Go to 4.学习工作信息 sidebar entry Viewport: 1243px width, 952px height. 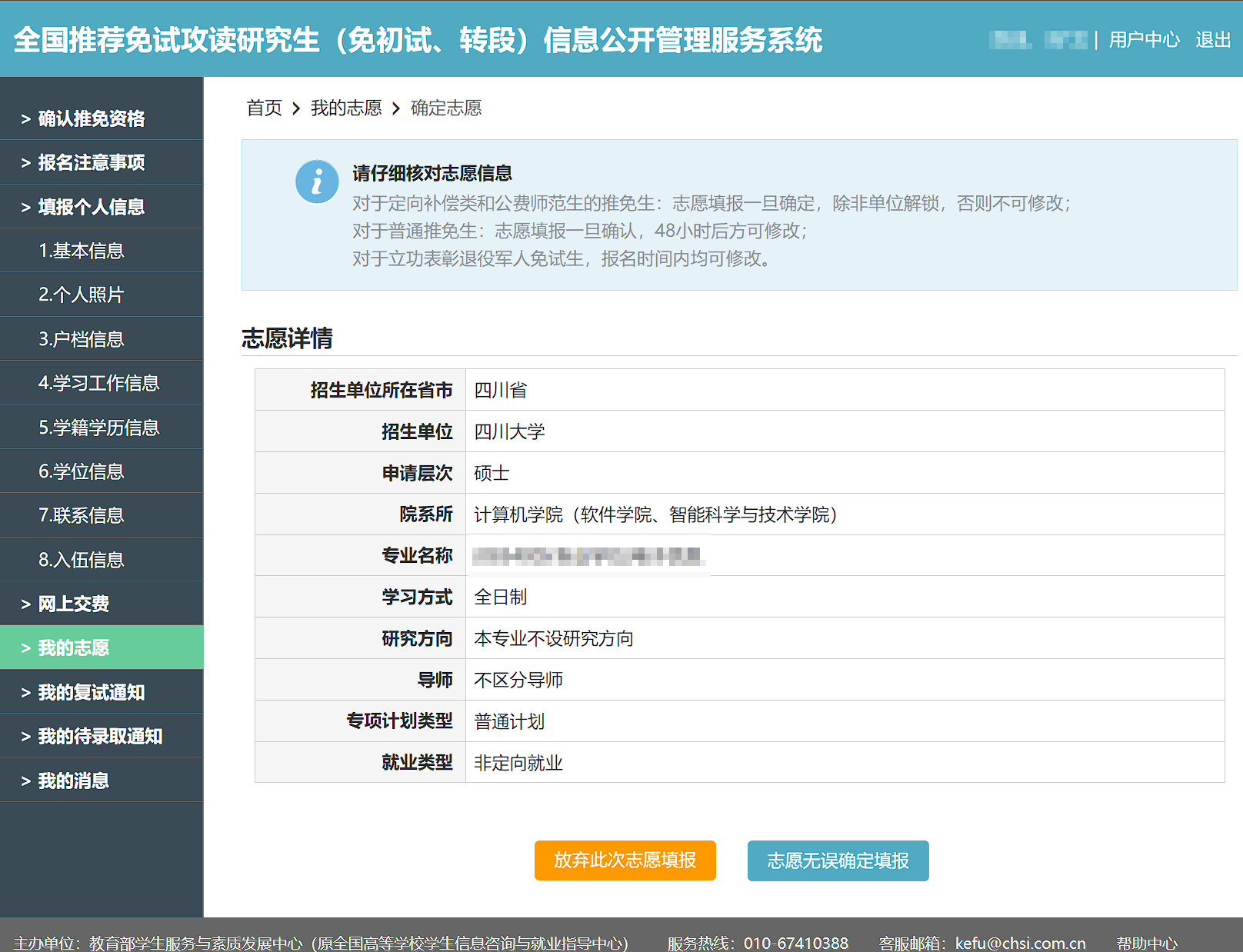(102, 383)
